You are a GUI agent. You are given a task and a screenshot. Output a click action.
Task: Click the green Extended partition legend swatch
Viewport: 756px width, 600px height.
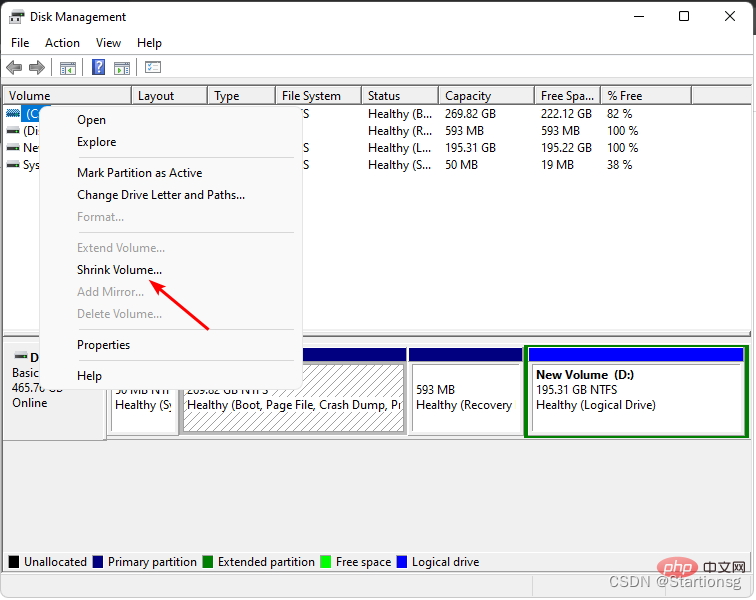[208, 562]
